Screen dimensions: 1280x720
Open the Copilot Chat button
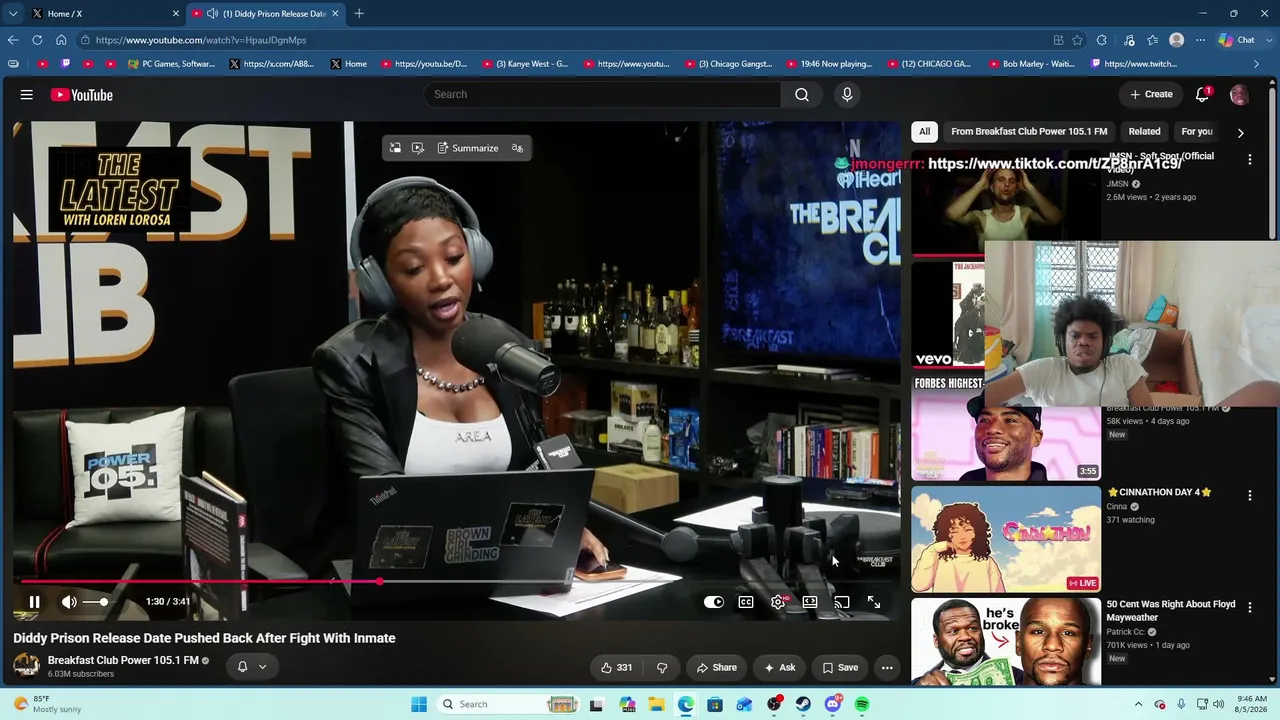point(1237,40)
